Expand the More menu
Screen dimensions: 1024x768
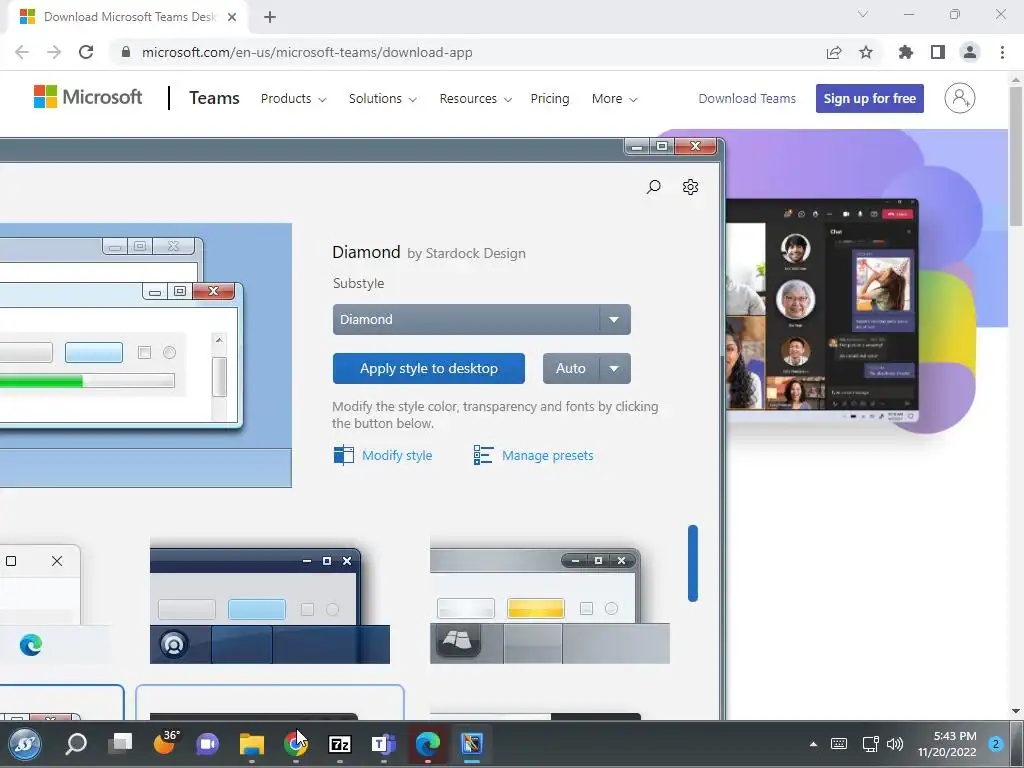click(614, 99)
